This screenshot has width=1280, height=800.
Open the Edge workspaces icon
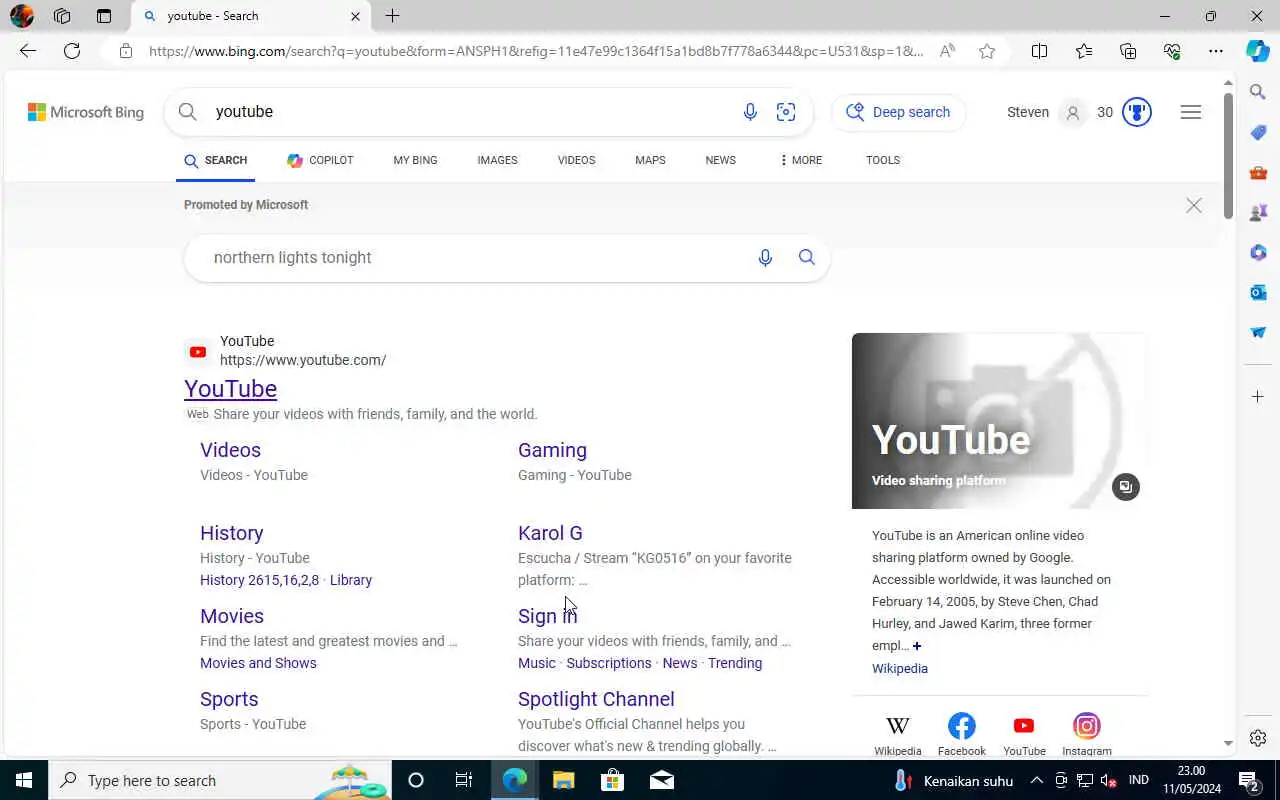(62, 16)
